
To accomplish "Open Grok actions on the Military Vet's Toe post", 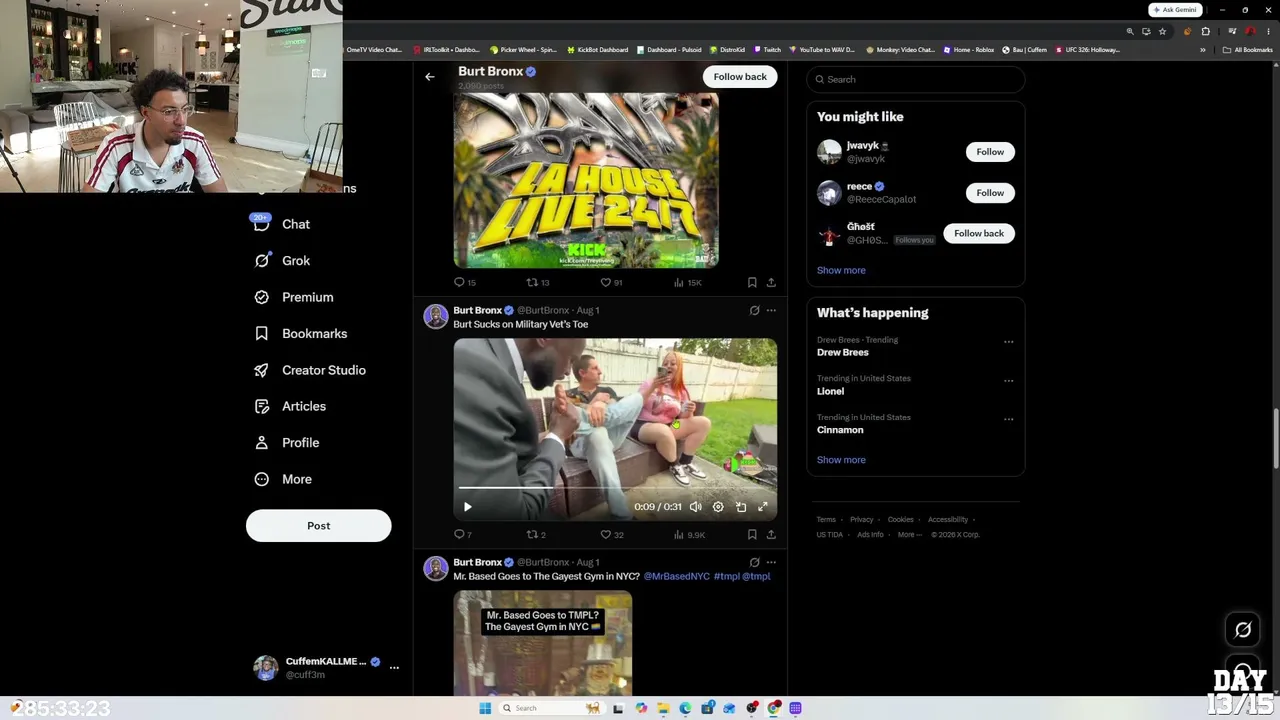I will pos(755,311).
